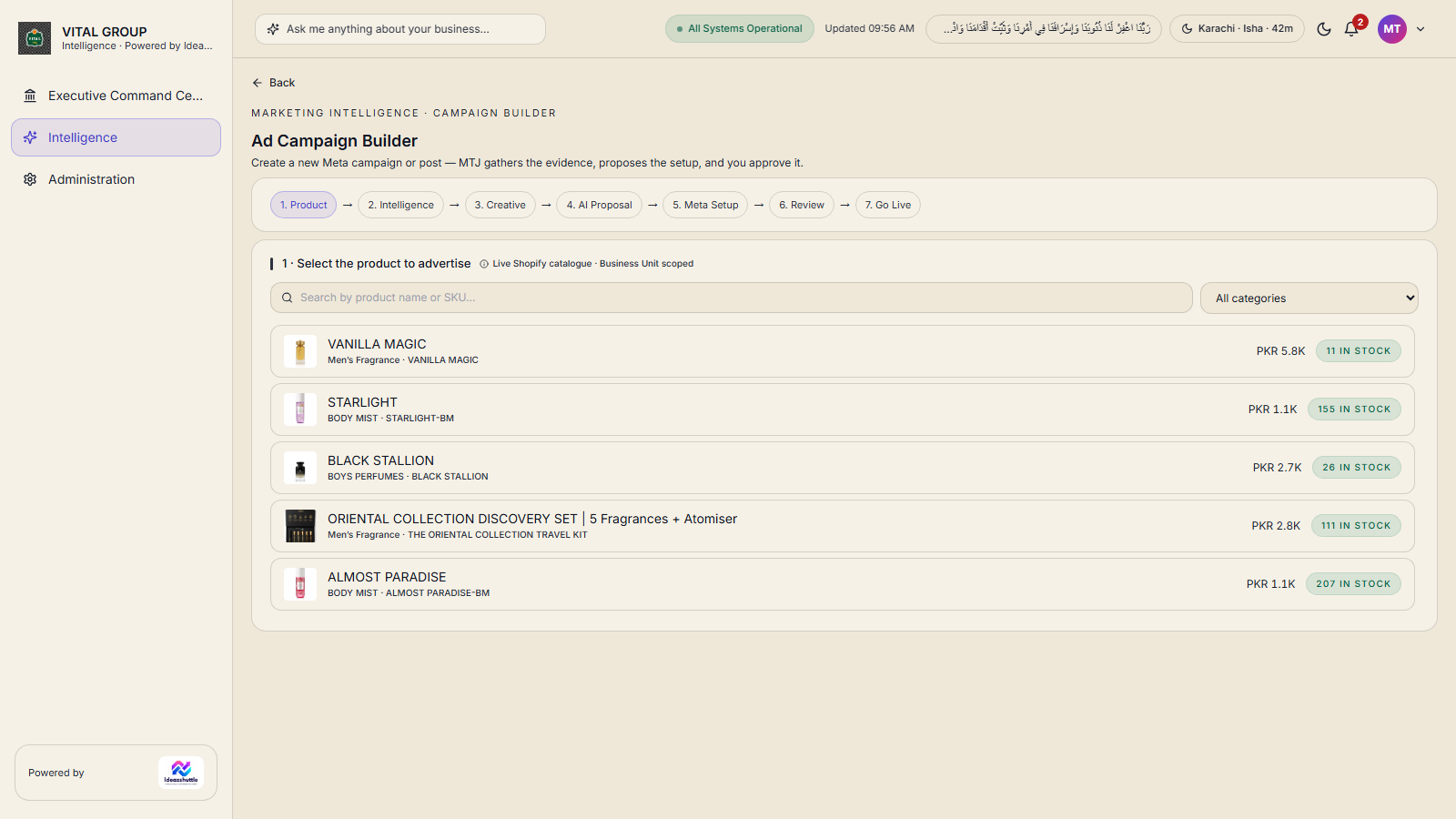This screenshot has height=819, width=1456.
Task: Open Executive Command Center in sidebar
Action: [116, 96]
